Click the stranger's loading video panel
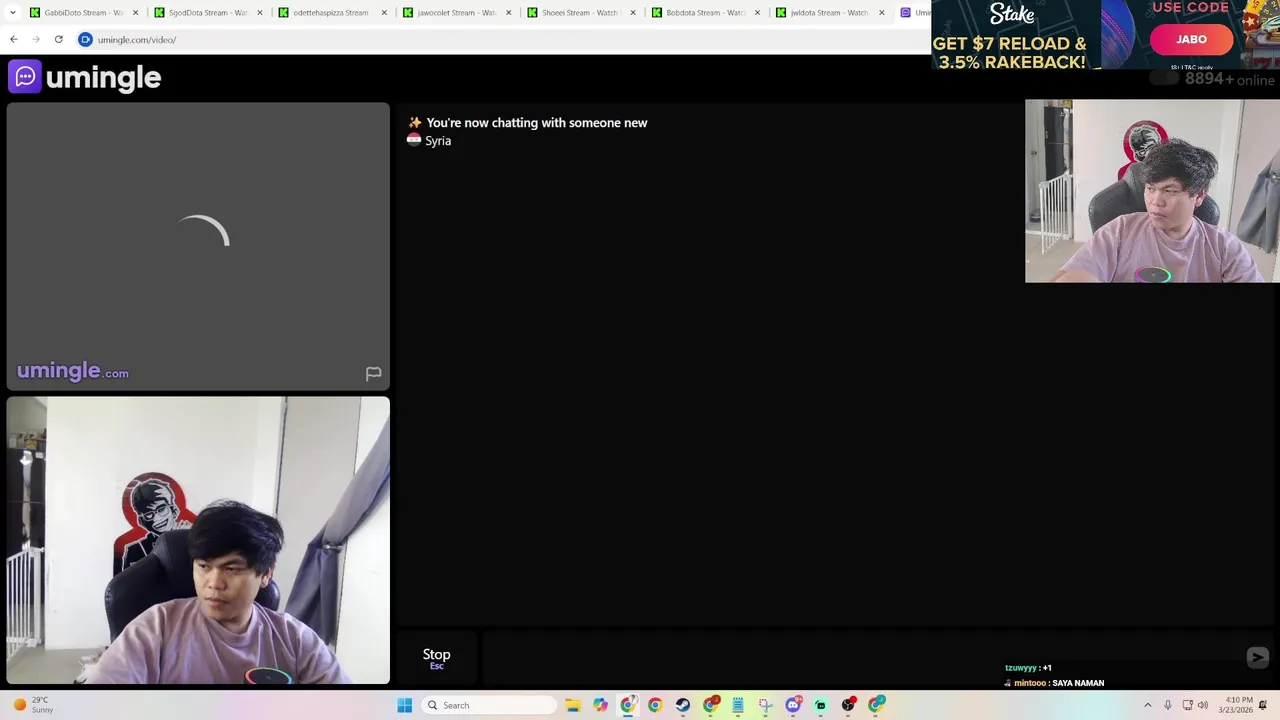Image resolution: width=1280 pixels, height=720 pixels. (198, 246)
